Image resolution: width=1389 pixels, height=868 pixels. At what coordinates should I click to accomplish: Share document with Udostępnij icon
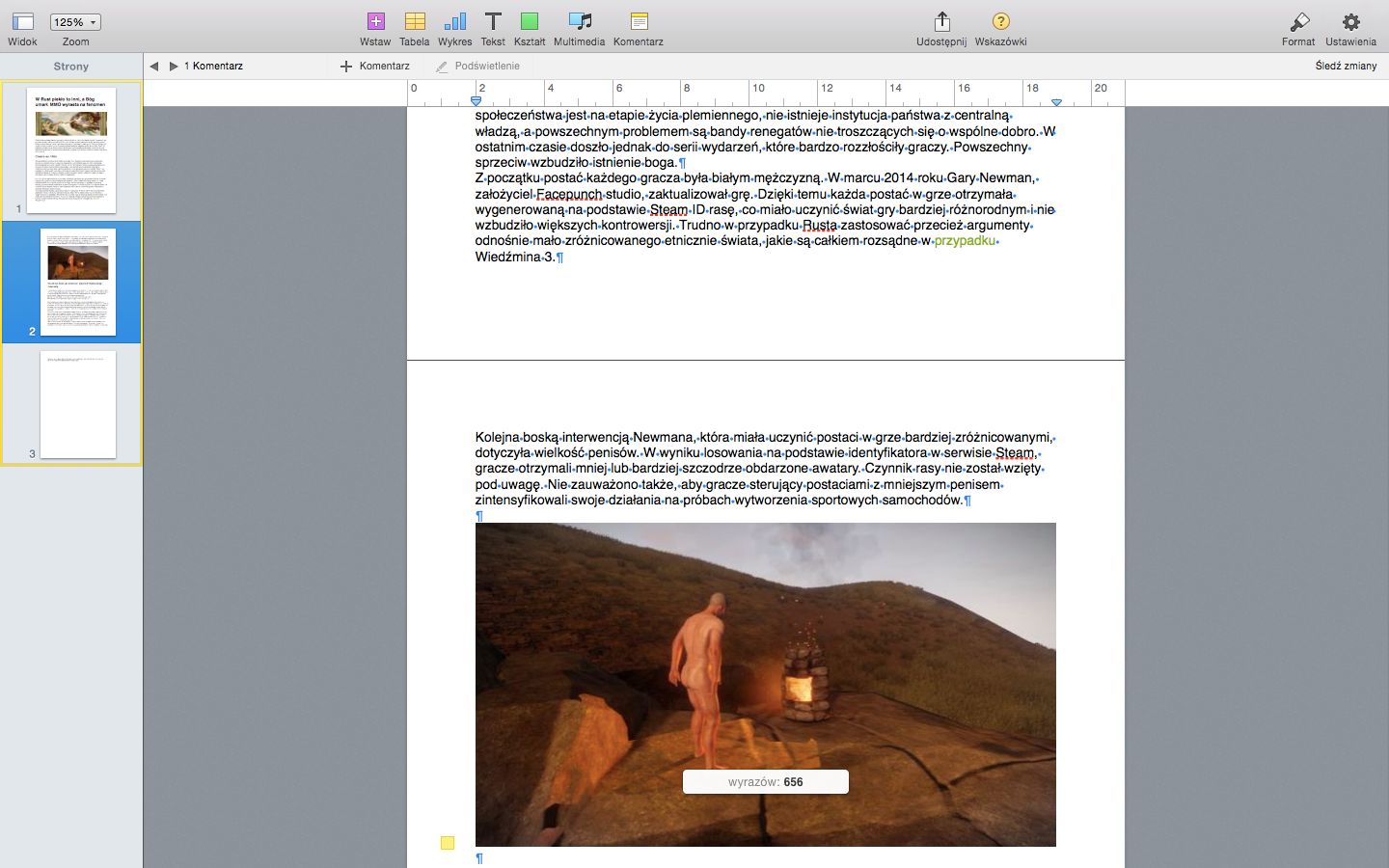tap(942, 21)
